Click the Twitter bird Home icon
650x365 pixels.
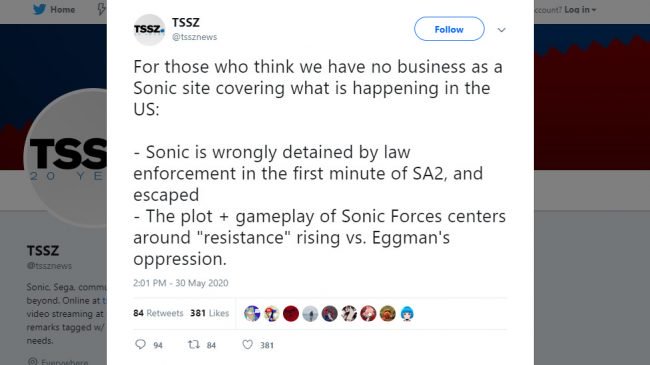pos(39,9)
